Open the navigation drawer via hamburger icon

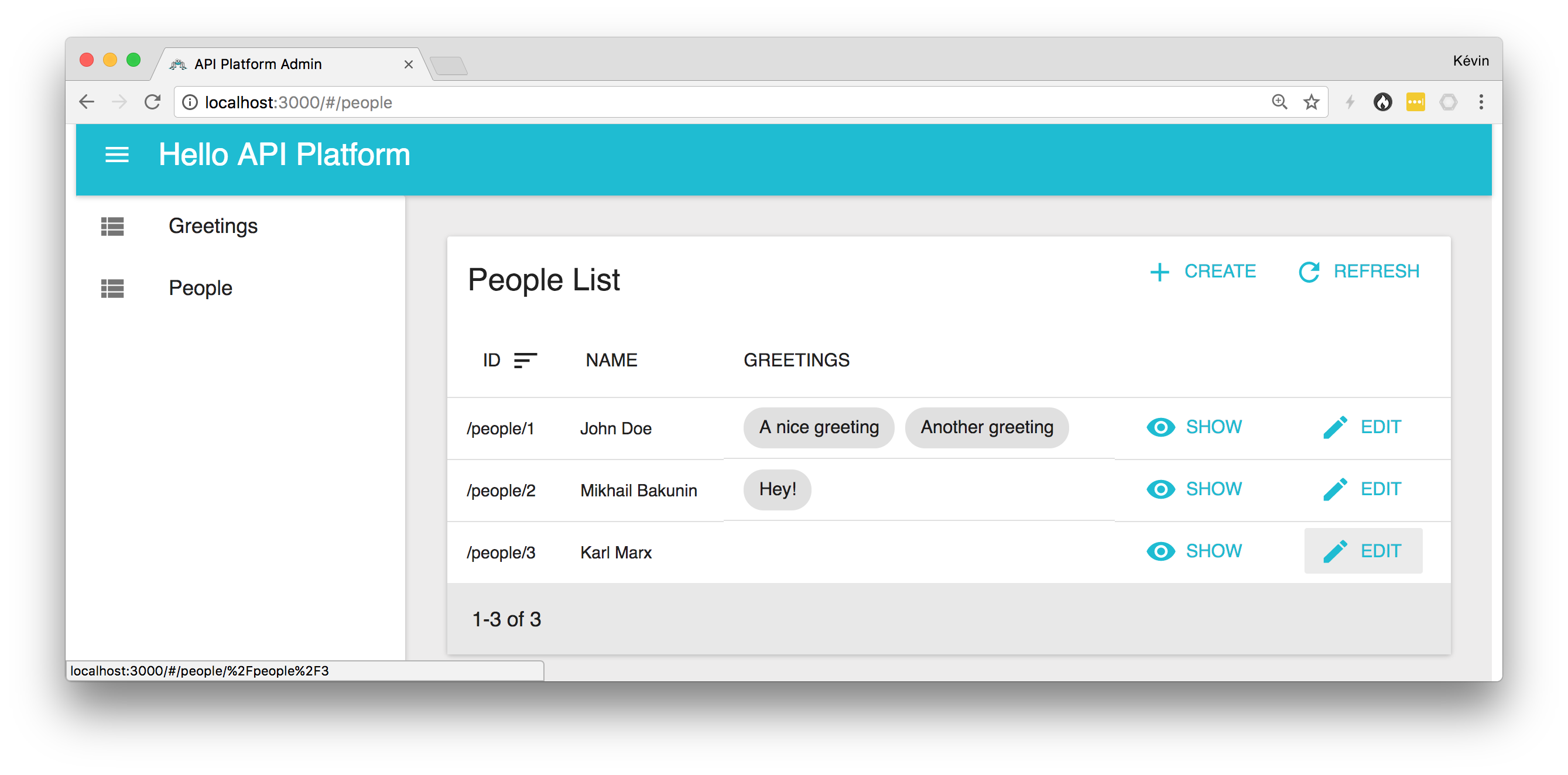tap(117, 155)
